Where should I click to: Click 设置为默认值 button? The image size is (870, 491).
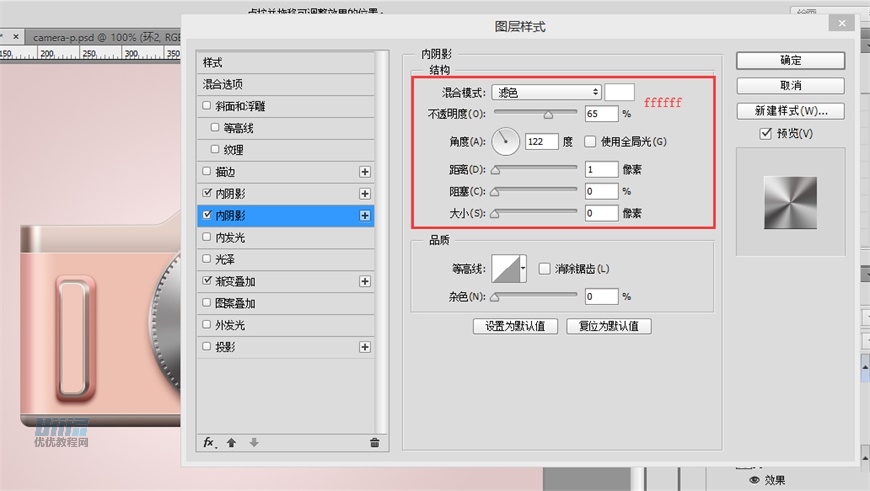click(x=515, y=326)
